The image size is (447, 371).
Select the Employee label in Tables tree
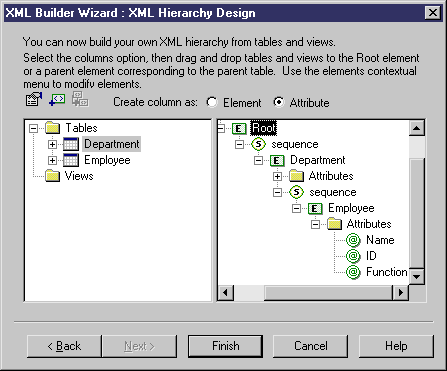point(107,160)
